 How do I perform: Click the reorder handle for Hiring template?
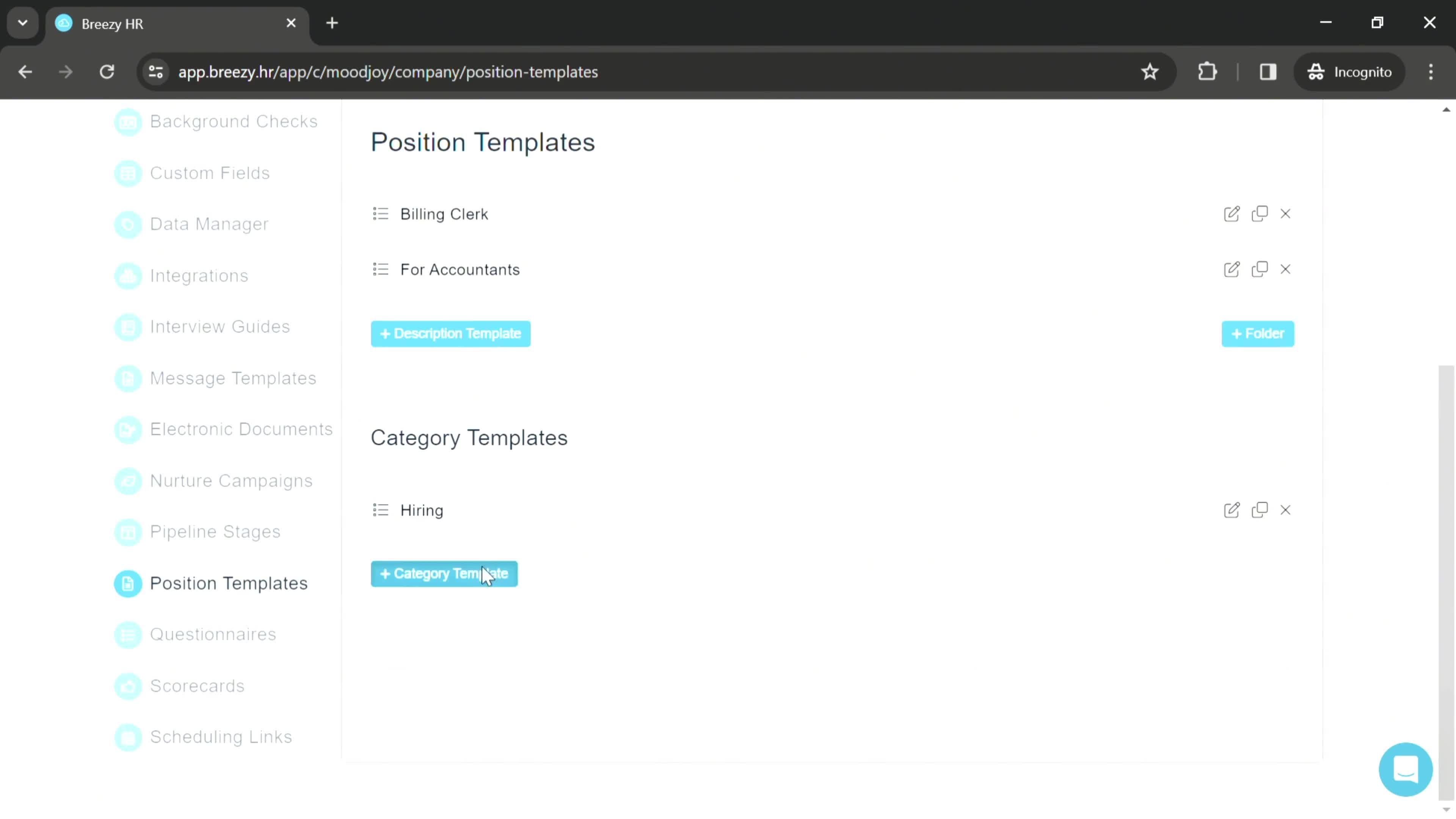tap(381, 510)
